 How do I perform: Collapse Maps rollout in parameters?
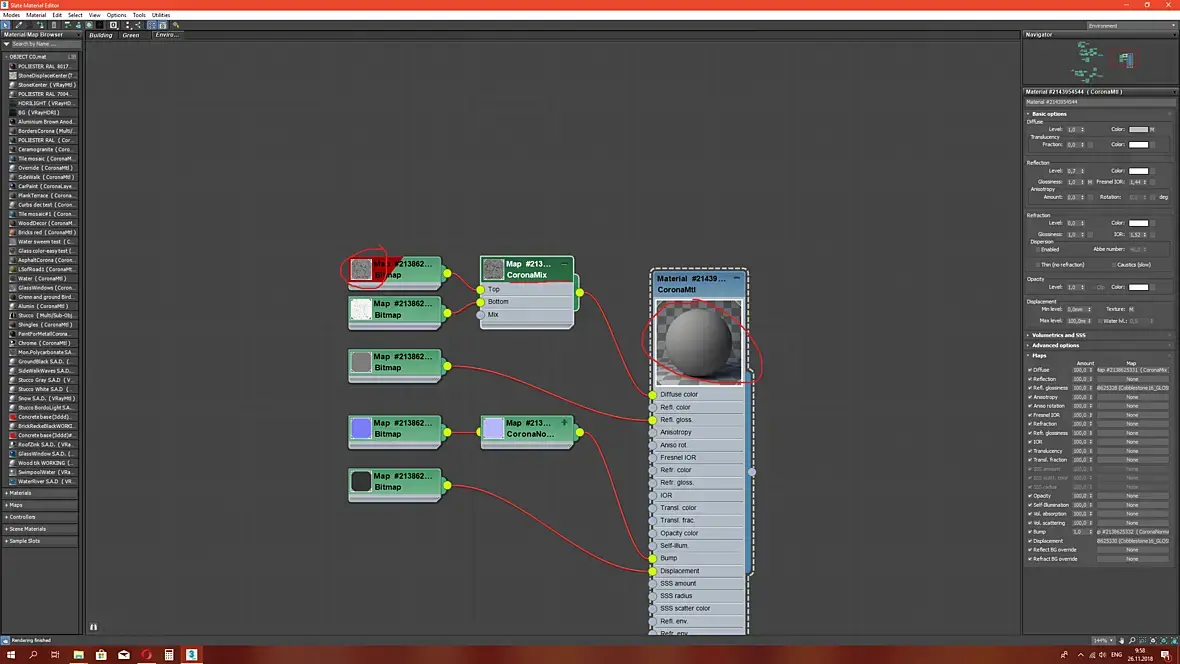coord(1039,355)
